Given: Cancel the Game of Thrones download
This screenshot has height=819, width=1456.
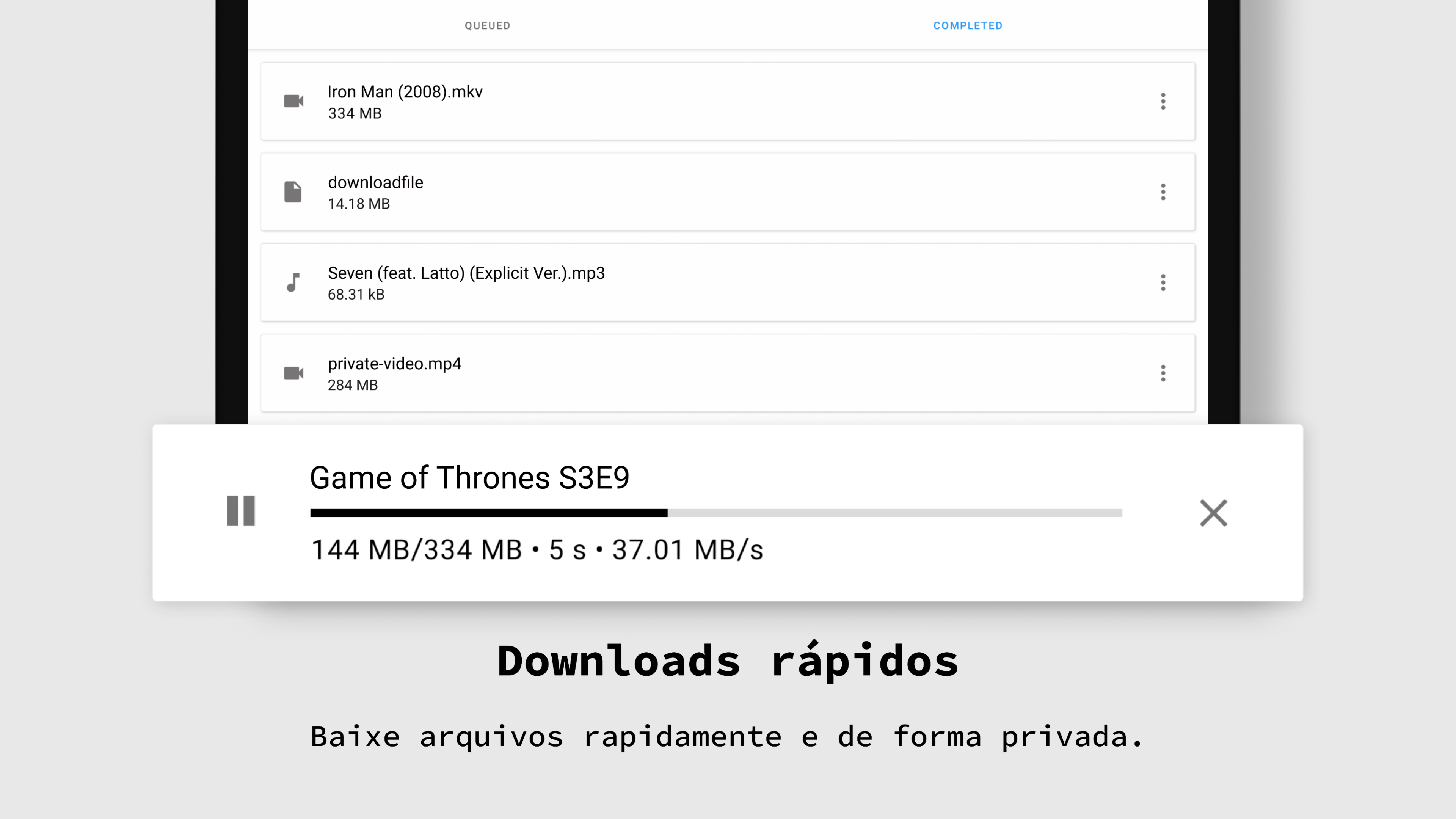Looking at the screenshot, I should click(x=1213, y=513).
